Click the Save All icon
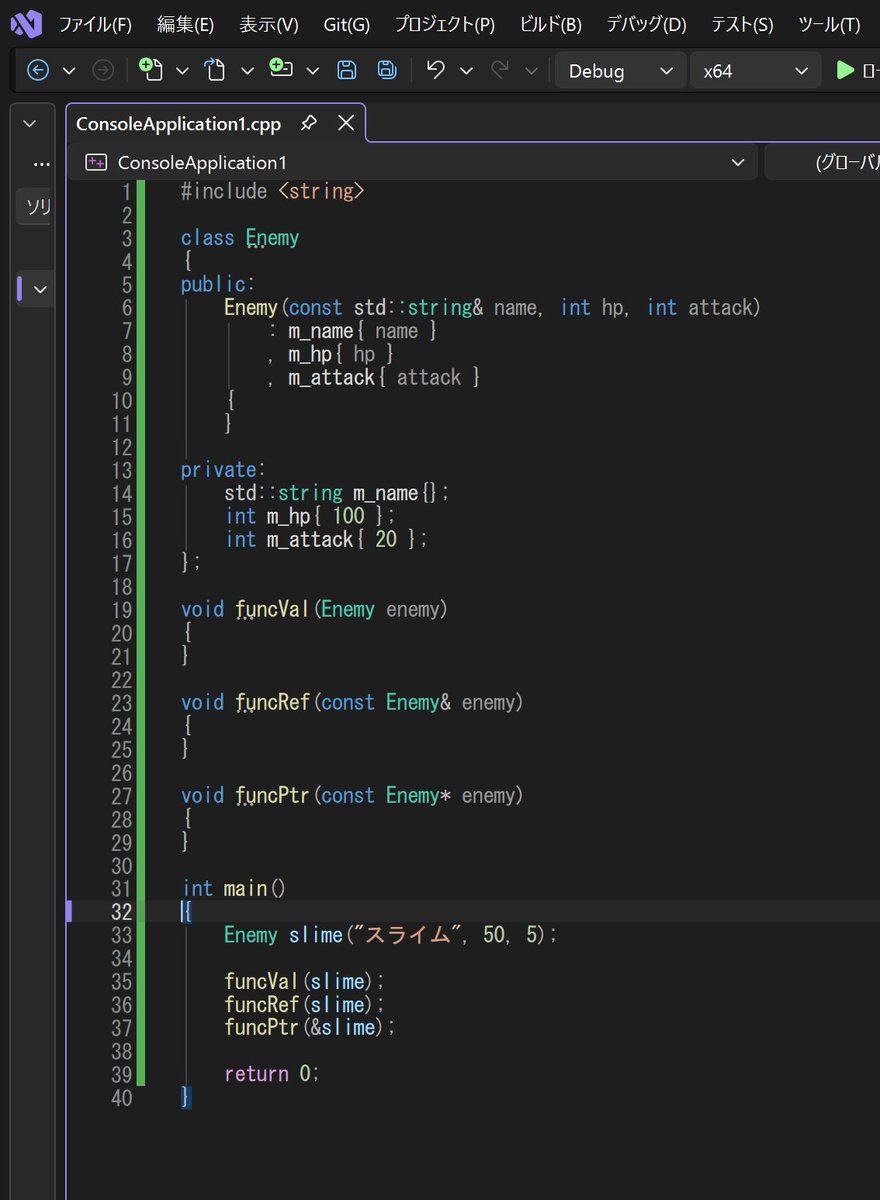This screenshot has width=880, height=1200. 387,70
